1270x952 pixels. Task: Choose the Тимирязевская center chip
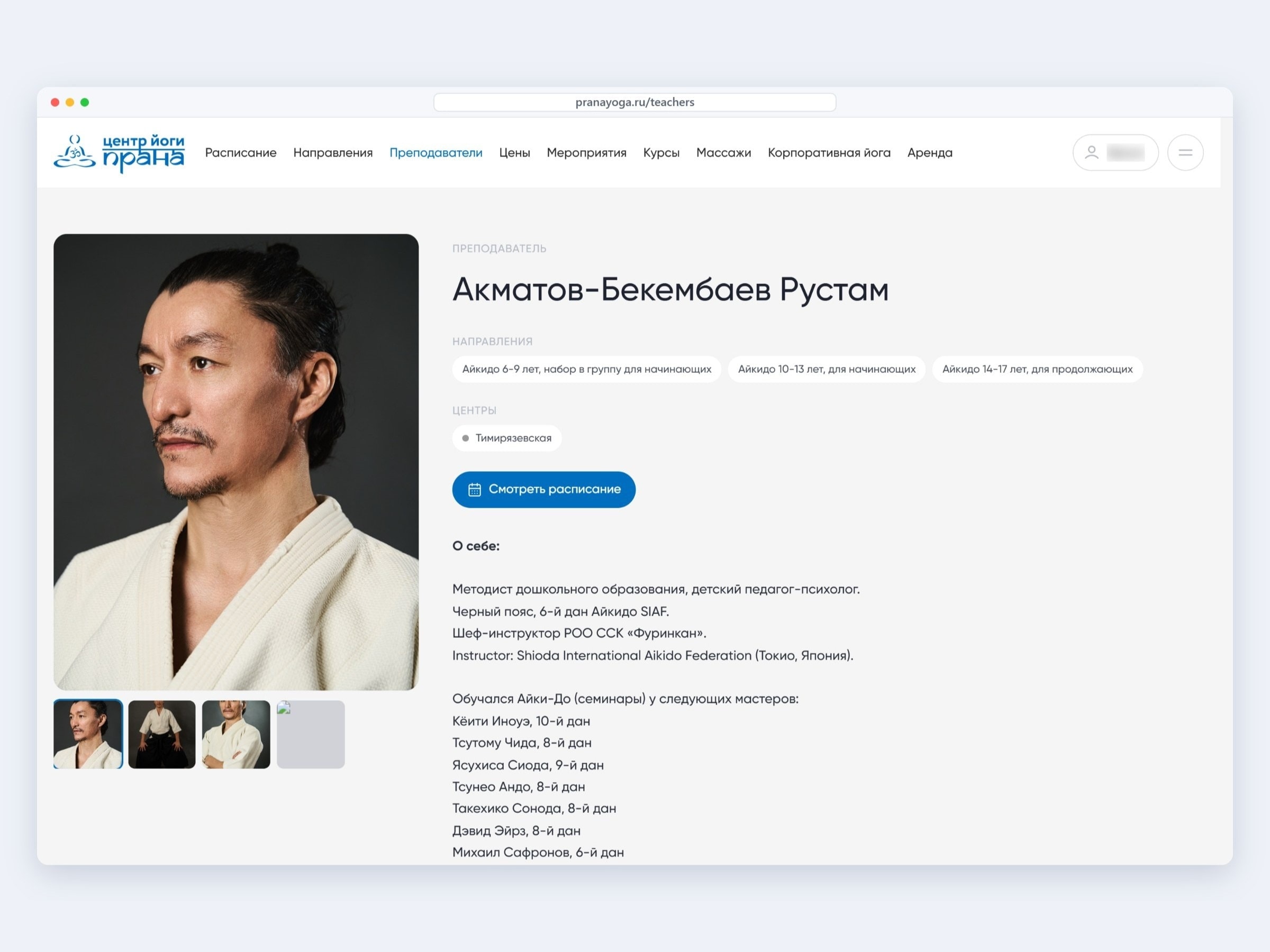coord(506,438)
